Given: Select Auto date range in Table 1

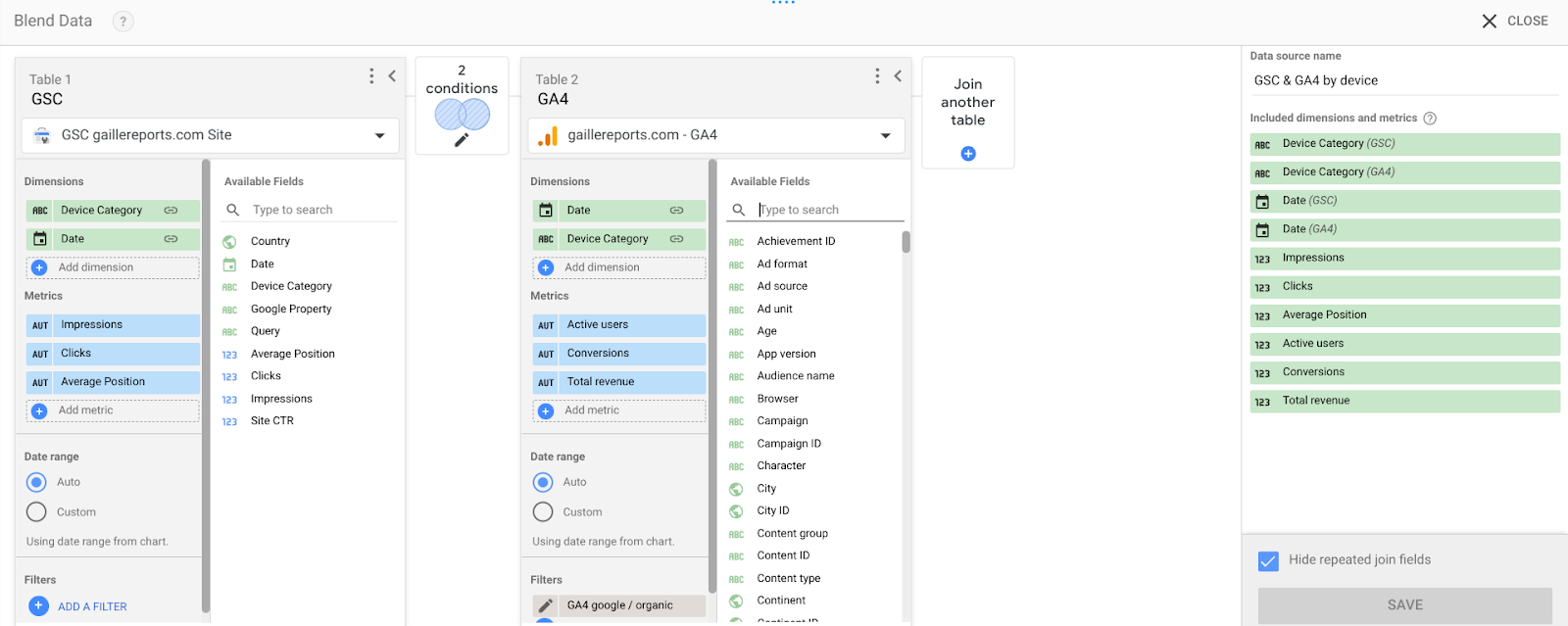Looking at the screenshot, I should click(36, 482).
